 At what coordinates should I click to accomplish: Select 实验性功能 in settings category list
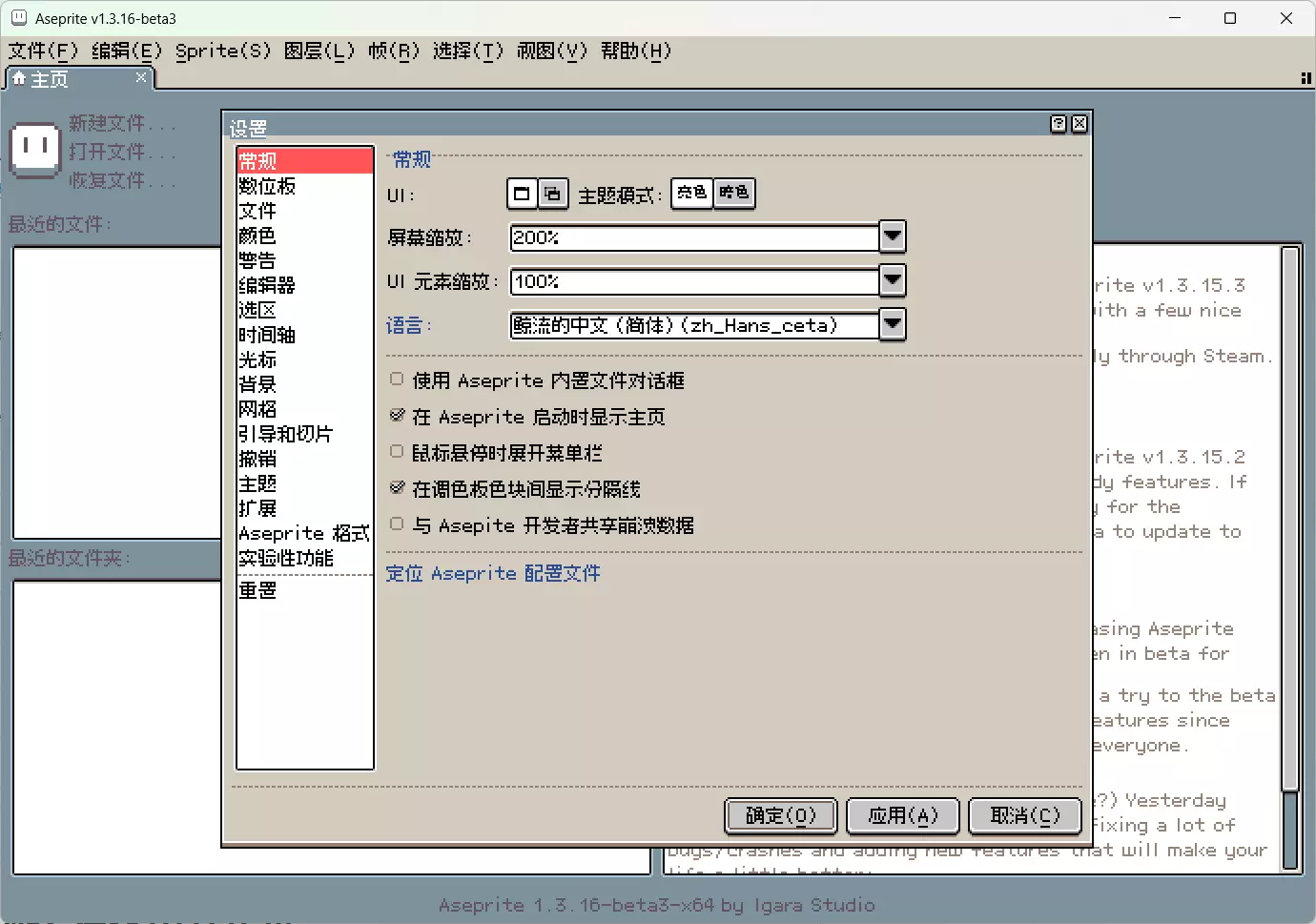tap(305, 557)
